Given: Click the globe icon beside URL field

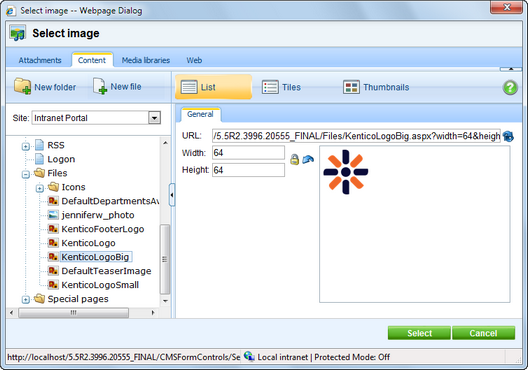Looking at the screenshot, I should pos(508,136).
